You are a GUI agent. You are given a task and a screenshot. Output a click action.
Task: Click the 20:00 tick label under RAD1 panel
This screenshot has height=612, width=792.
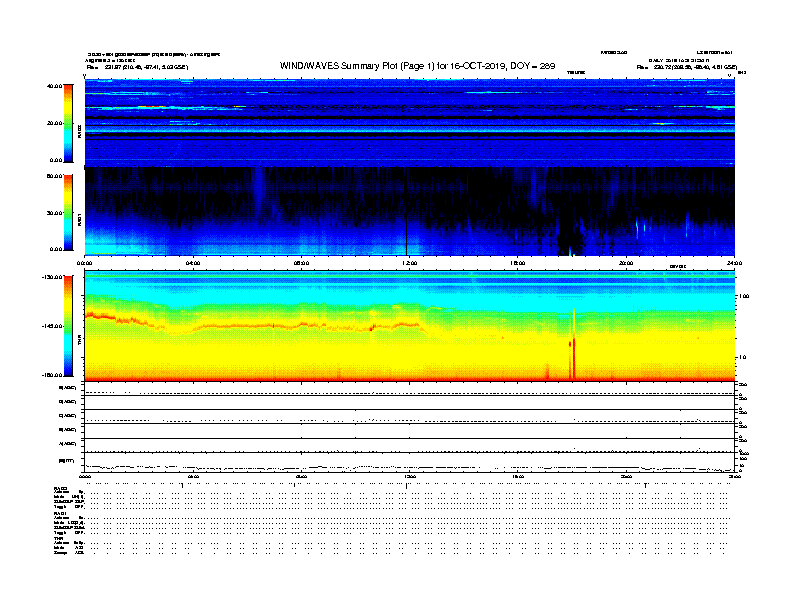point(626,263)
